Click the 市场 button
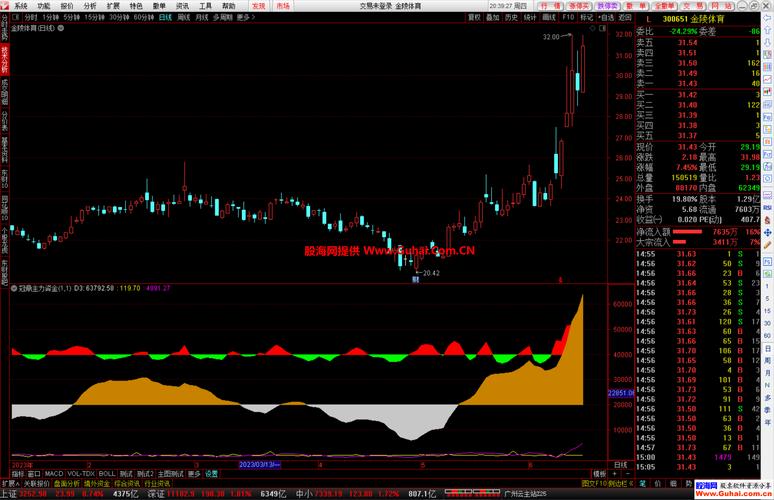 [283, 6]
